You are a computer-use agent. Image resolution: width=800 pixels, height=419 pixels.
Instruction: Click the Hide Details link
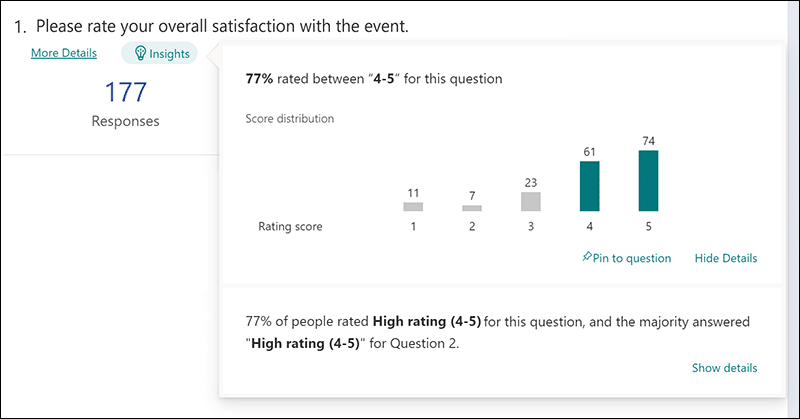725,258
